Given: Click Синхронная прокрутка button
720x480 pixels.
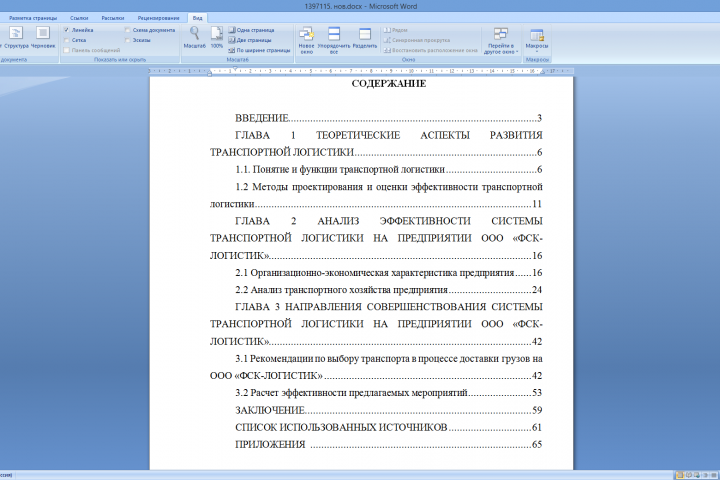Looking at the screenshot, I should 417,40.
